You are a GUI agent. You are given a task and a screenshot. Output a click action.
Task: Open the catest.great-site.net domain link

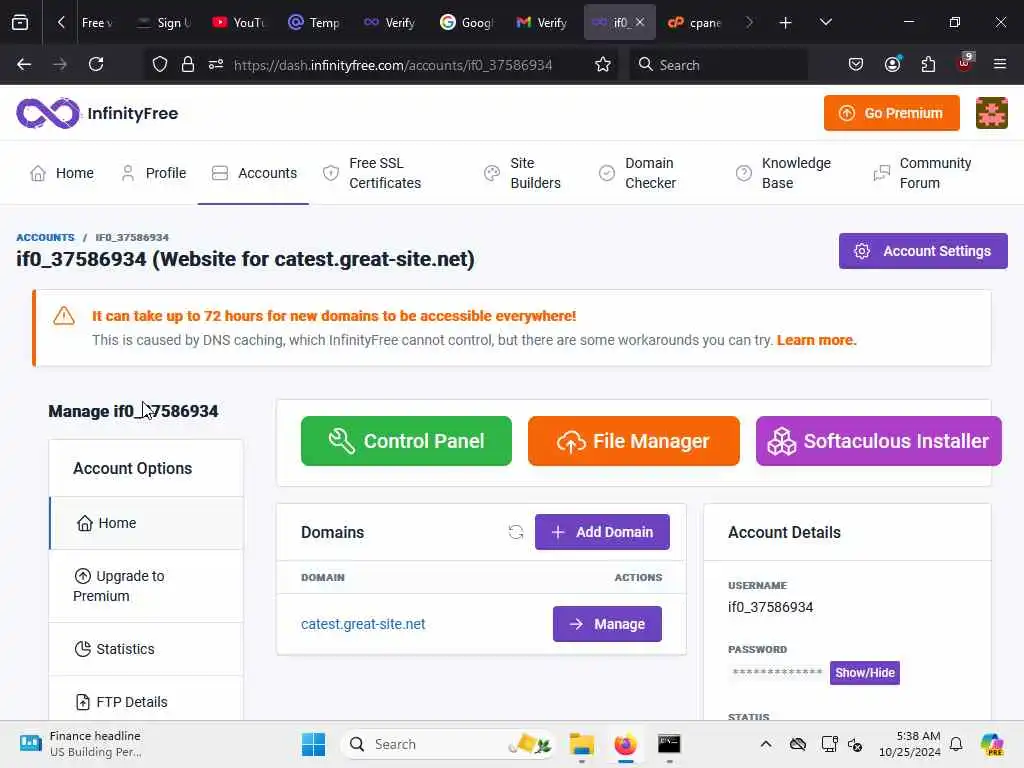click(363, 624)
